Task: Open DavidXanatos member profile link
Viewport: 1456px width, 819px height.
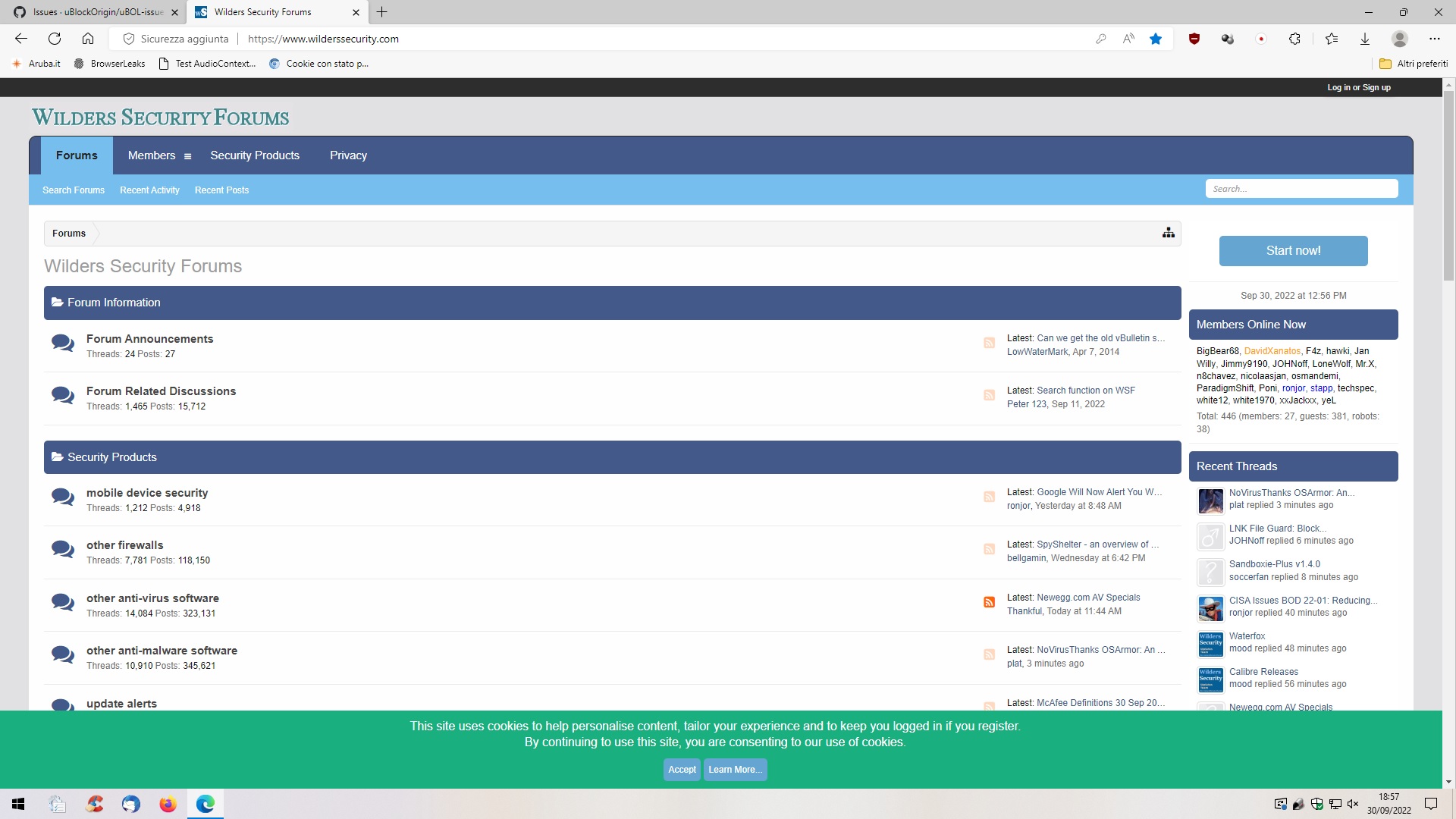Action: click(1272, 351)
